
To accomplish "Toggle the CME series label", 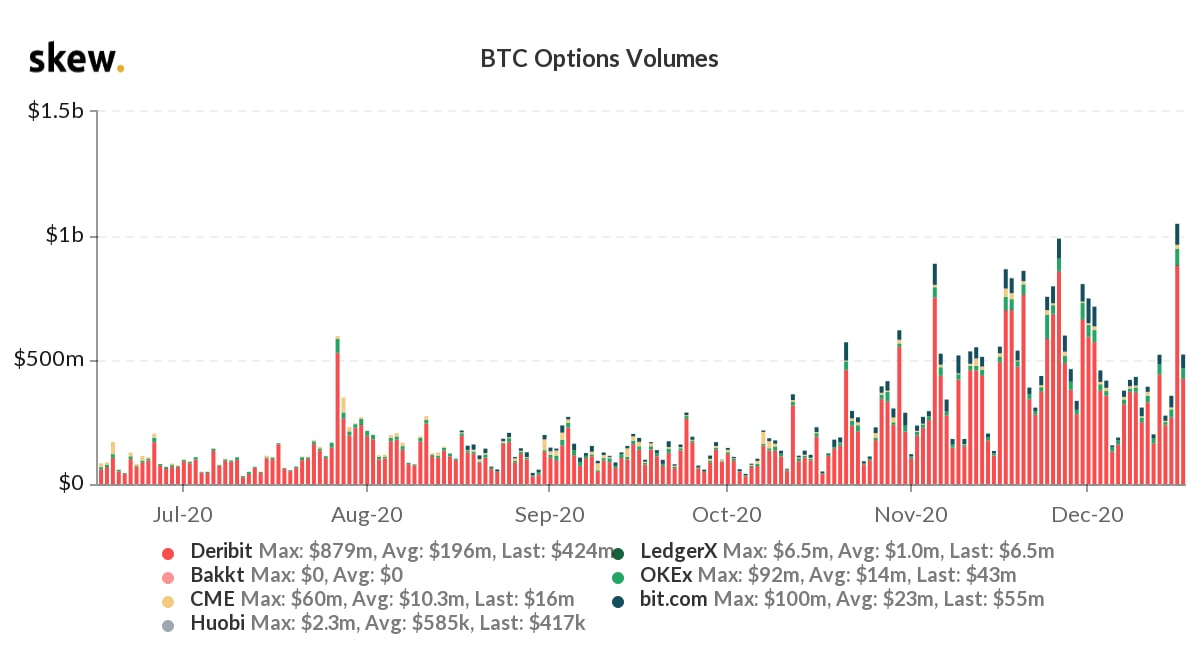I will [207, 600].
